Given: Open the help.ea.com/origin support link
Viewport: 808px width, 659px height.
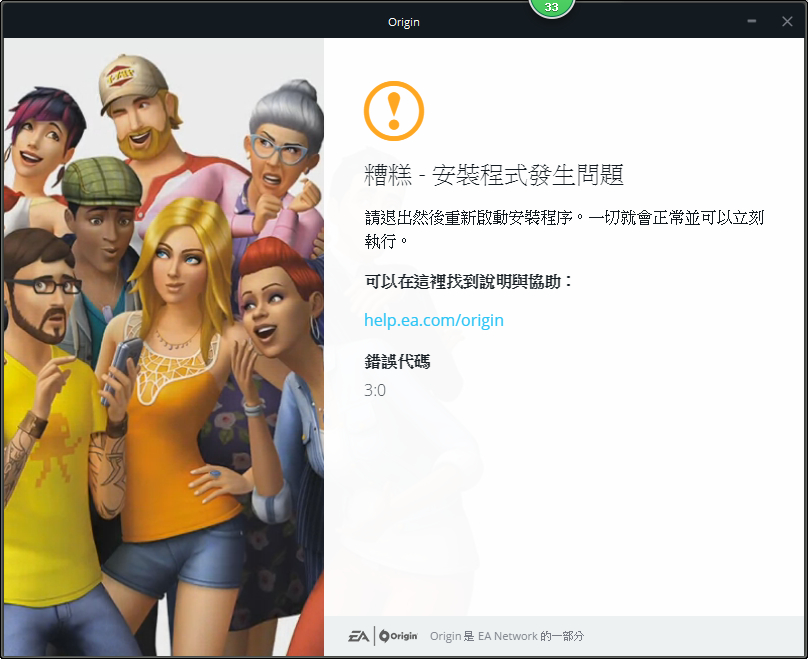Looking at the screenshot, I should 434,320.
